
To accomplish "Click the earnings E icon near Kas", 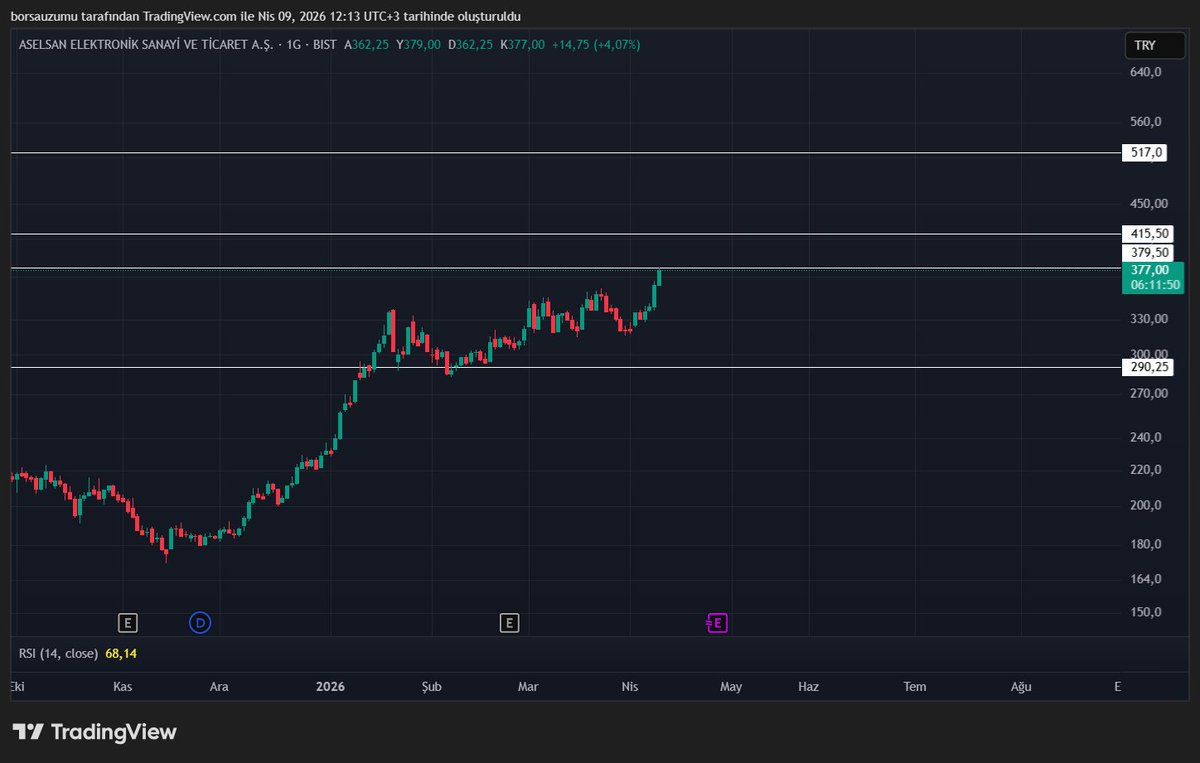I will tap(127, 623).
